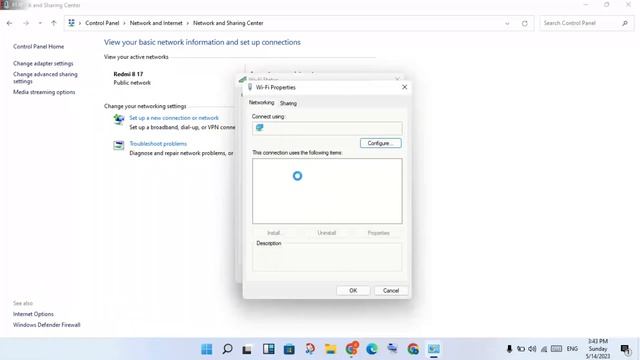Open Media streaming options
Screen dimensions: 640x360
pyautogui.click(x=44, y=92)
